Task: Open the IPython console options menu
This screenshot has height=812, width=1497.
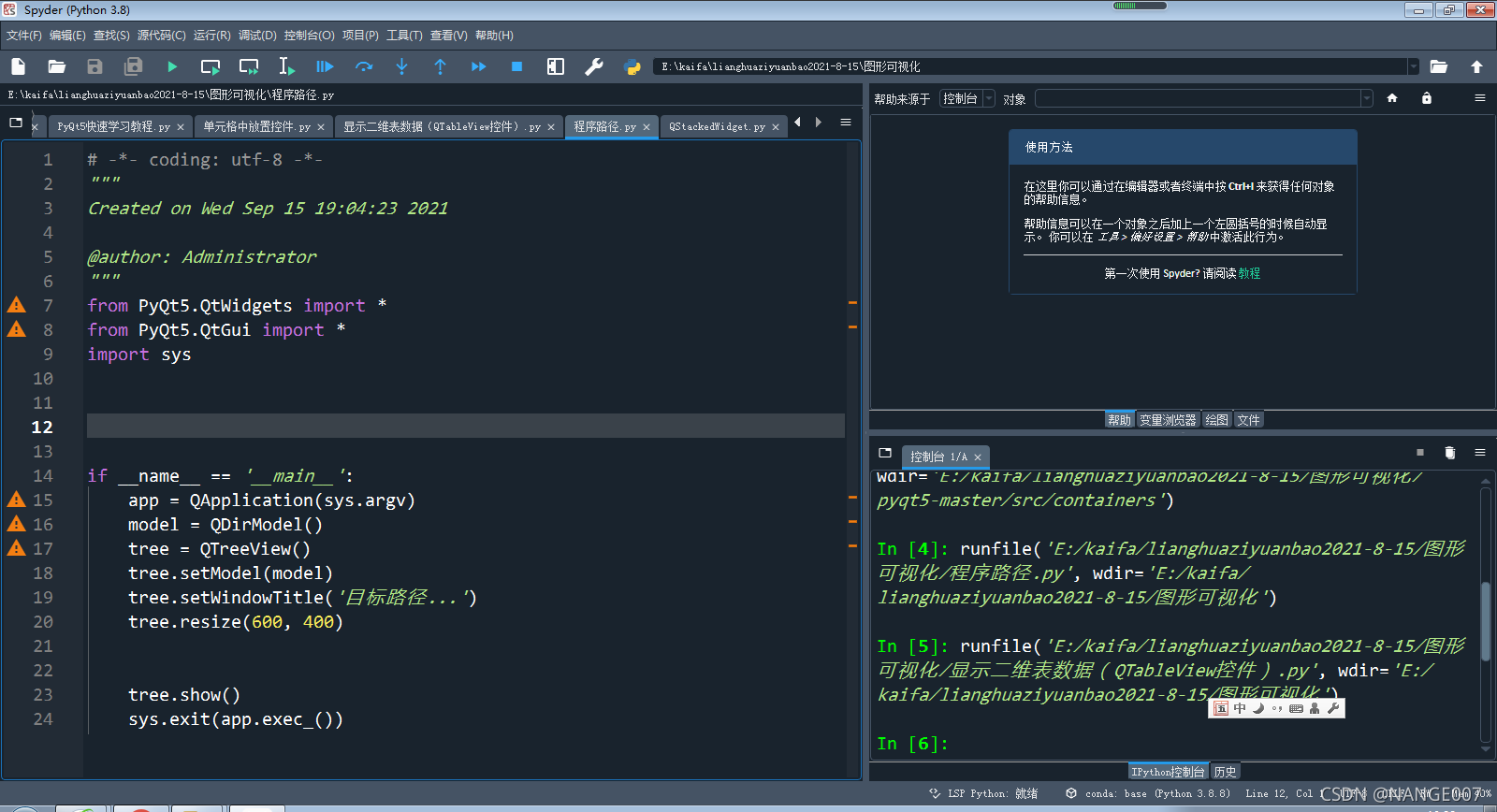Action: click(1480, 453)
